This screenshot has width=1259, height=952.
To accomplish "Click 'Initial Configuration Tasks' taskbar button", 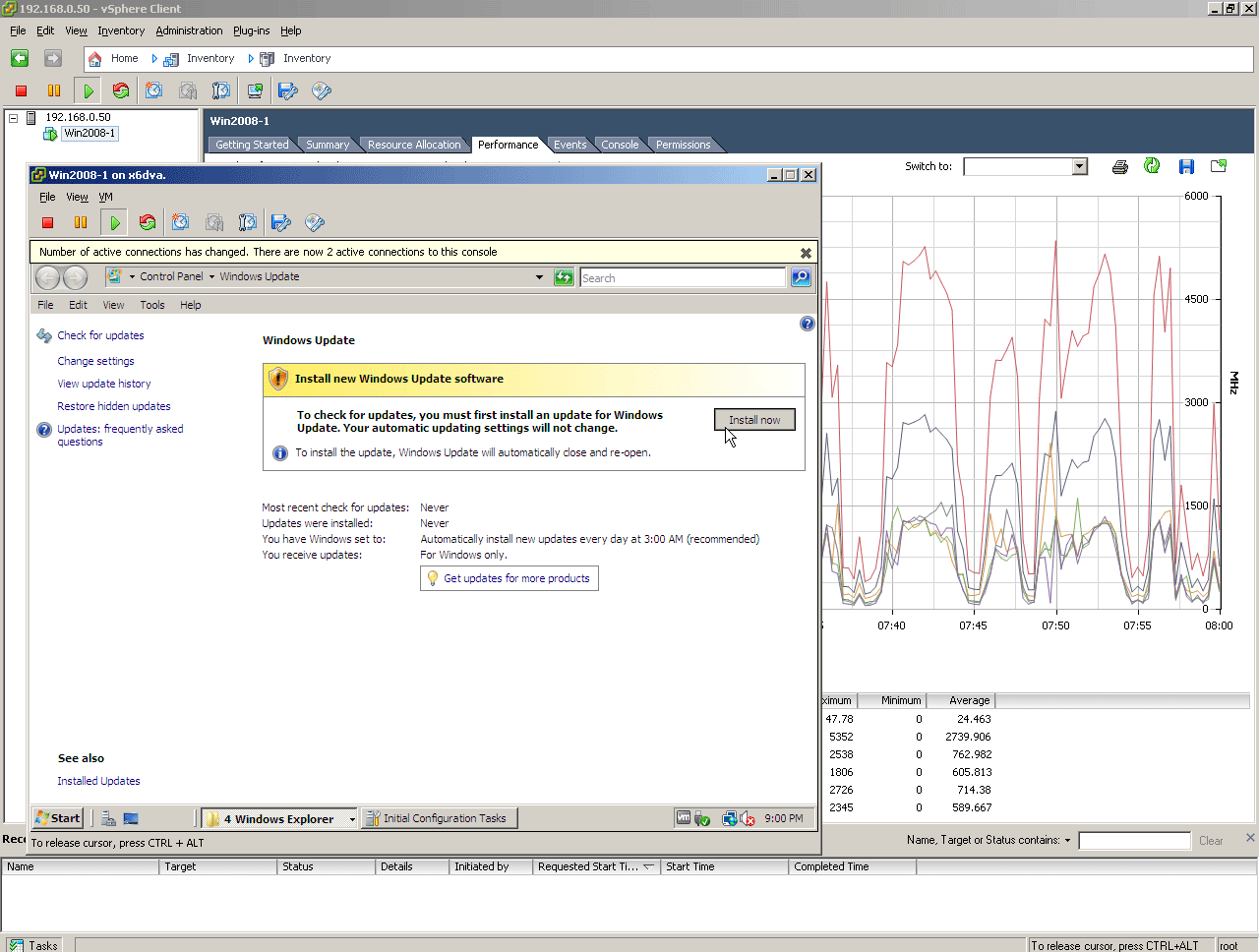I will [439, 818].
